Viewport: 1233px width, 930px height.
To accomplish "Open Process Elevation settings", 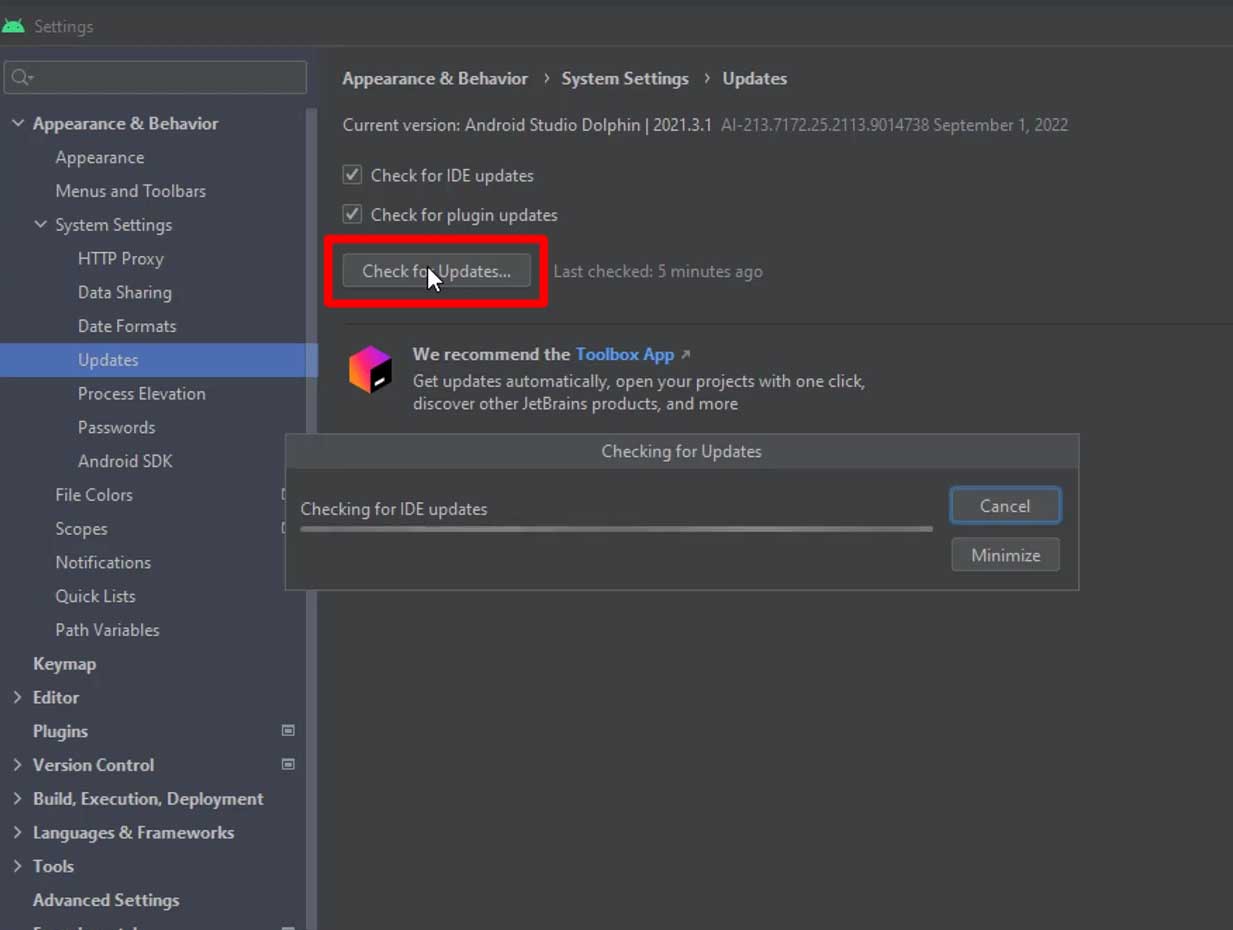I will click(142, 394).
